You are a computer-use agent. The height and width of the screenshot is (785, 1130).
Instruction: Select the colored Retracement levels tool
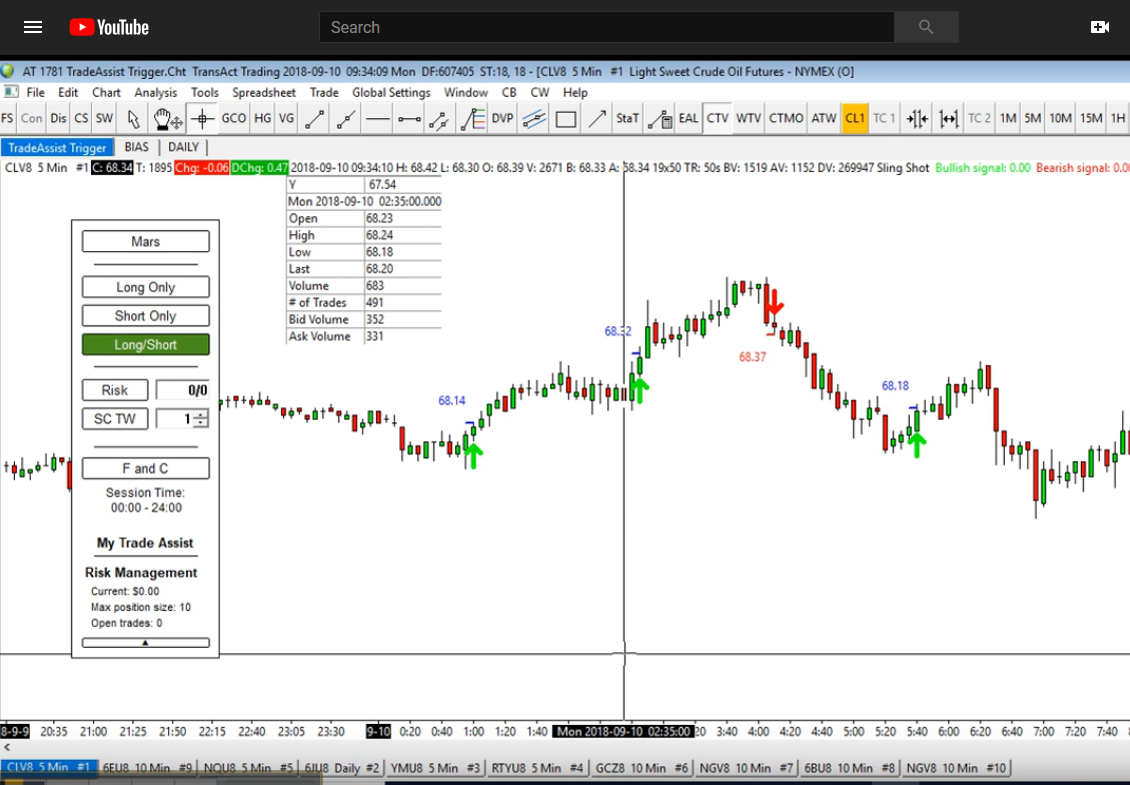coord(472,119)
